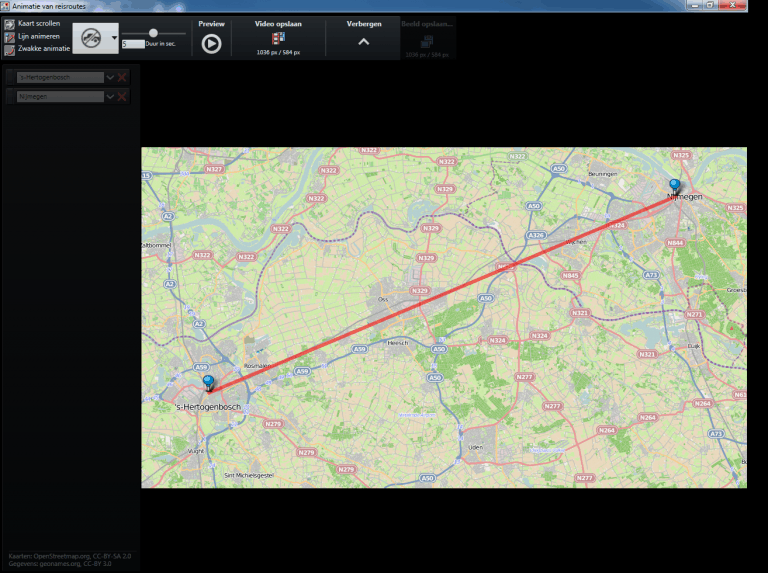
Task: Click the Preview label
Action: [x=211, y=24]
